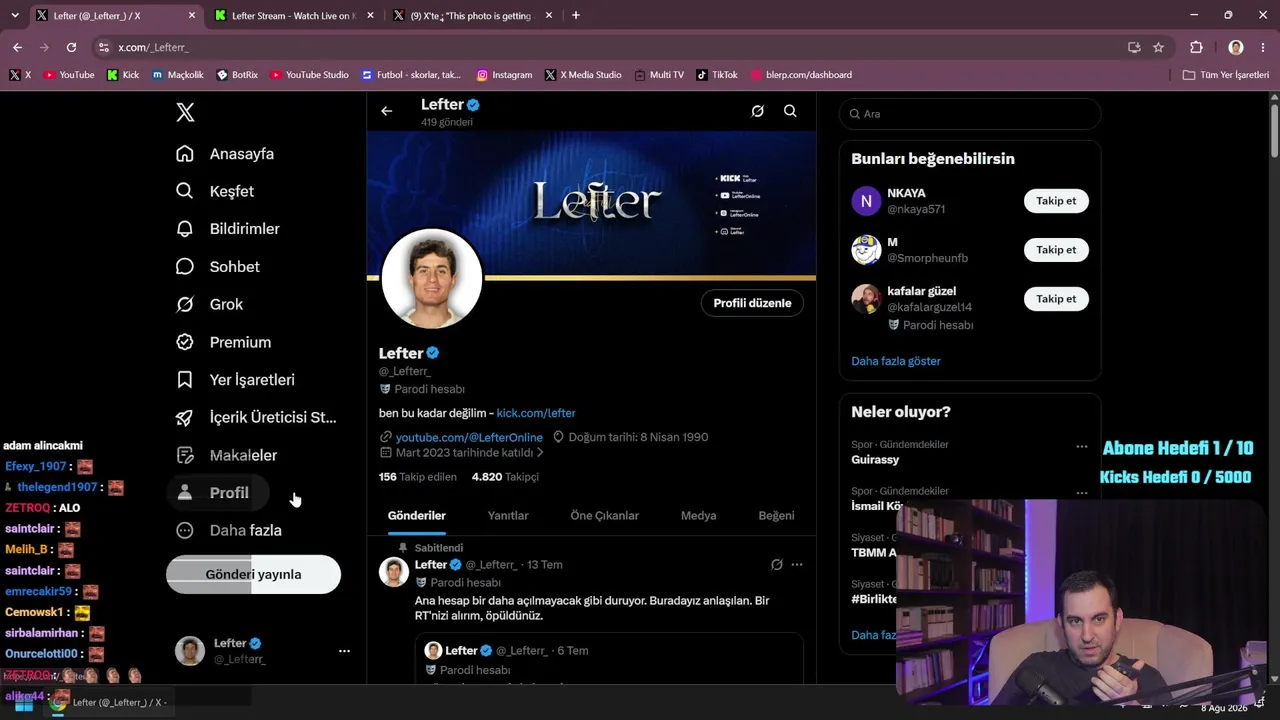Image resolution: width=1280 pixels, height=720 pixels.
Task: Open Sohbet chat bubble icon
Action: coord(184,267)
